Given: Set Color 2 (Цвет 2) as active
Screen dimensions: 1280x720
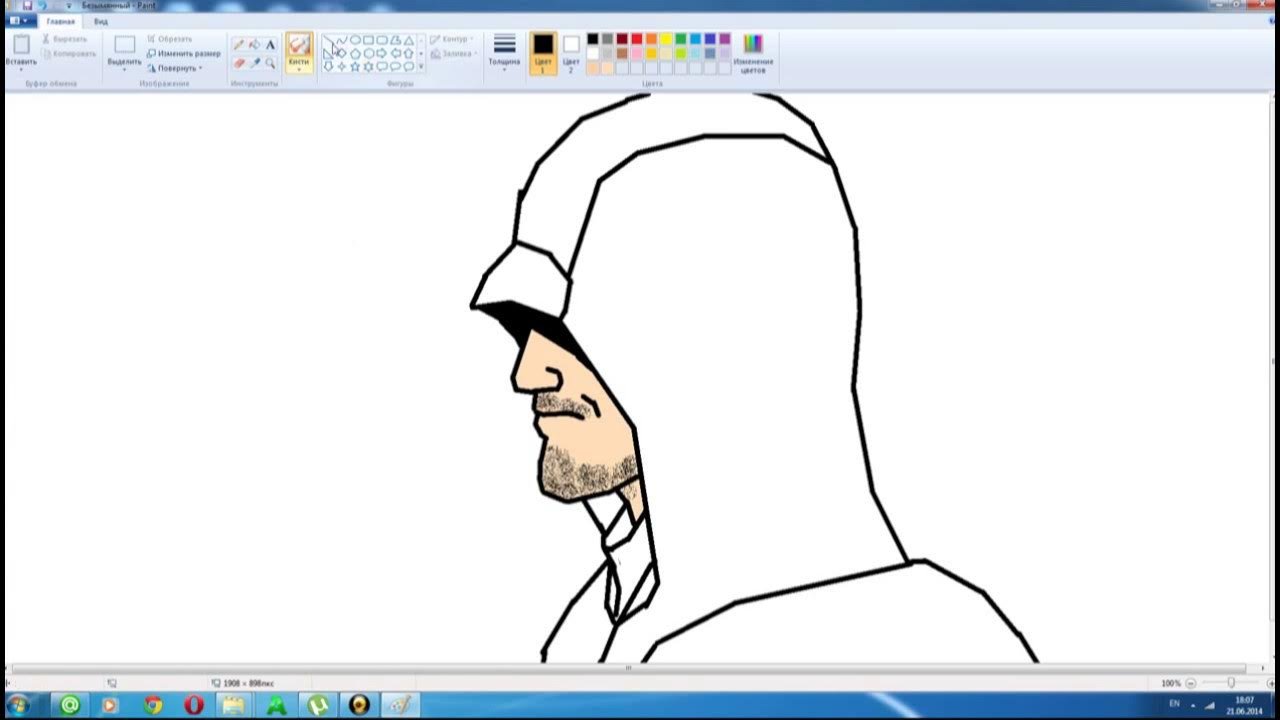Looking at the screenshot, I should click(x=571, y=52).
